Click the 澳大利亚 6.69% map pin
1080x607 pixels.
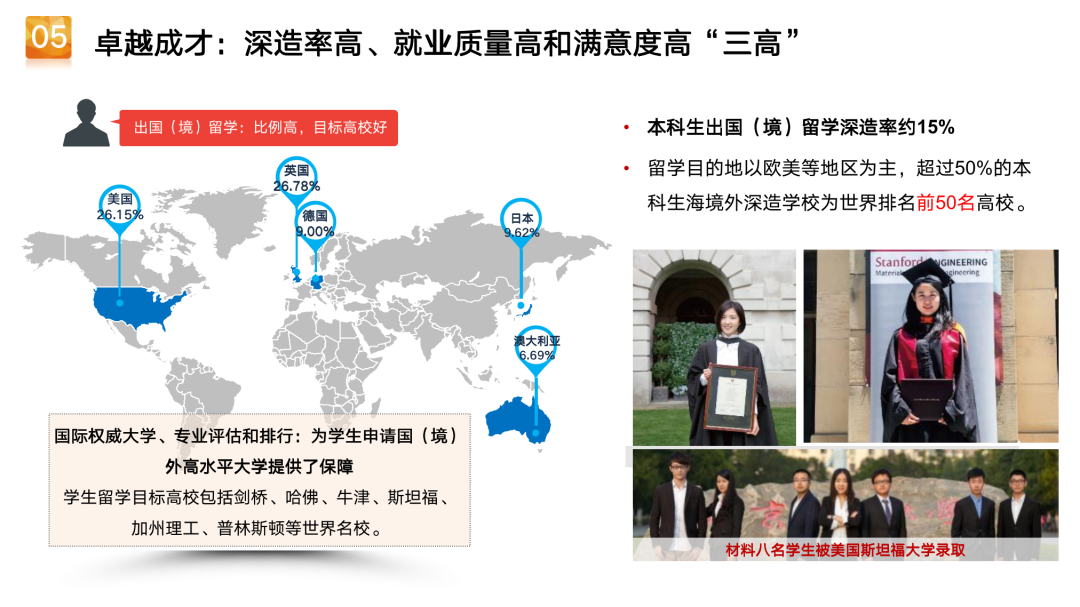[537, 347]
